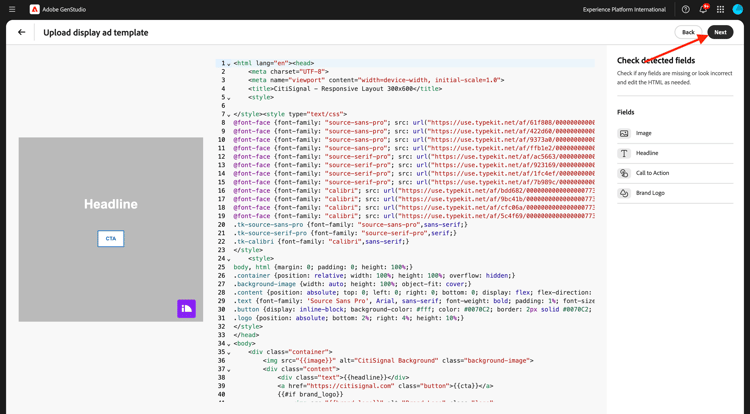This screenshot has width=750, height=414.
Task: Open the app switcher grid icon
Action: [720, 9]
